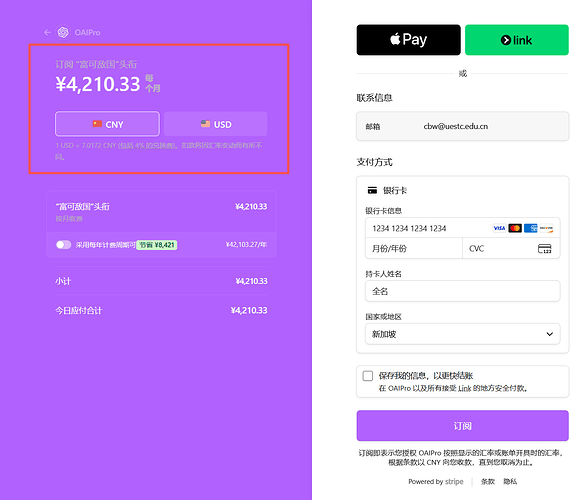This screenshot has height=500, width=587.
Task: Select CNY currency option
Action: coord(107,124)
